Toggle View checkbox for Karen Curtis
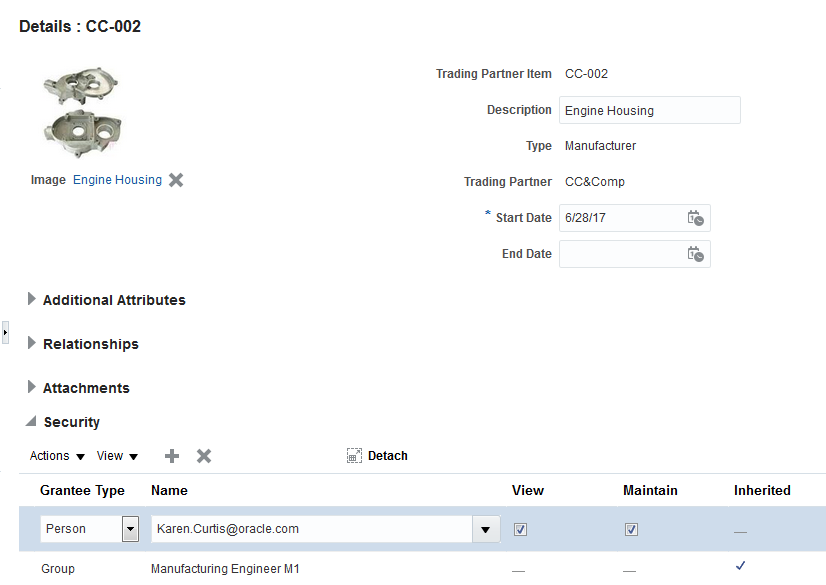The image size is (826, 585). pos(520,529)
